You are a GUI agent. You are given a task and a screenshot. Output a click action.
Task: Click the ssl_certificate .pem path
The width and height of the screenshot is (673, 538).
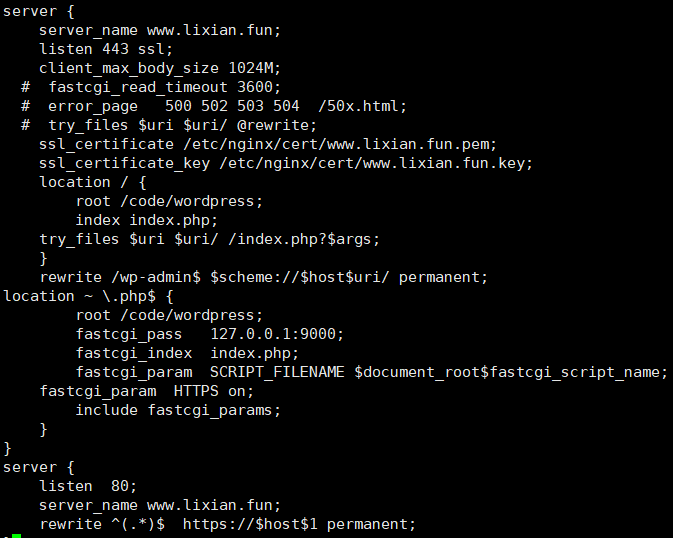coord(340,145)
